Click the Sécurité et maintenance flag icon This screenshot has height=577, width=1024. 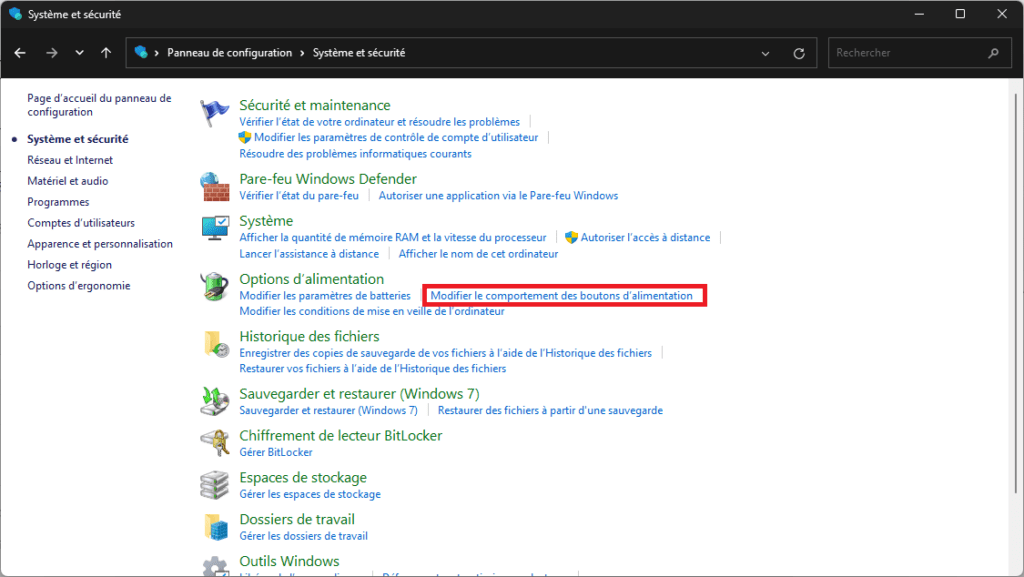(x=215, y=114)
